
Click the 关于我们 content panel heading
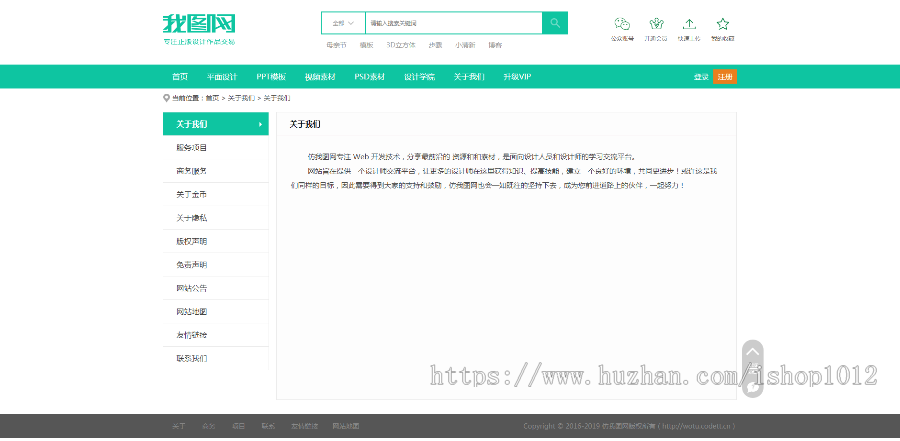pyautogui.click(x=305, y=124)
